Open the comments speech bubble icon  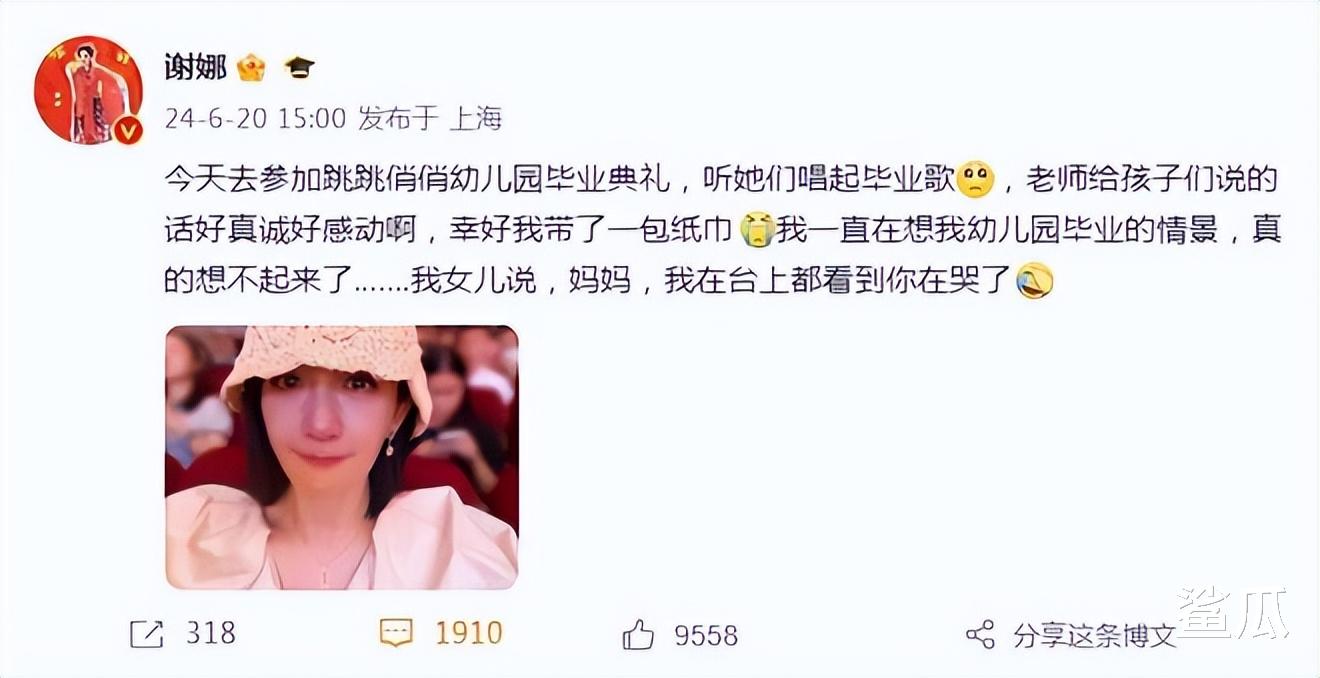396,633
